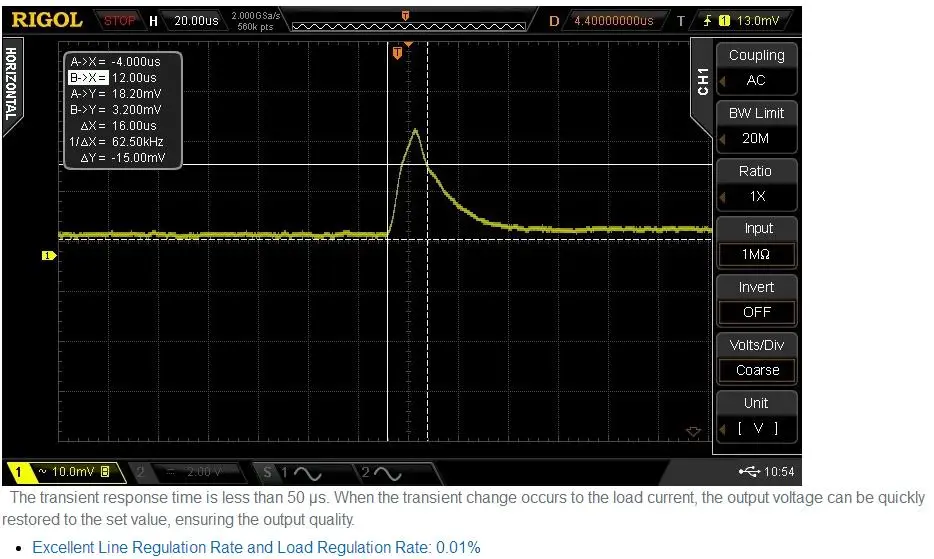Click the menu page down arrow icon
Screen dimensions: 934x559
click(693, 431)
